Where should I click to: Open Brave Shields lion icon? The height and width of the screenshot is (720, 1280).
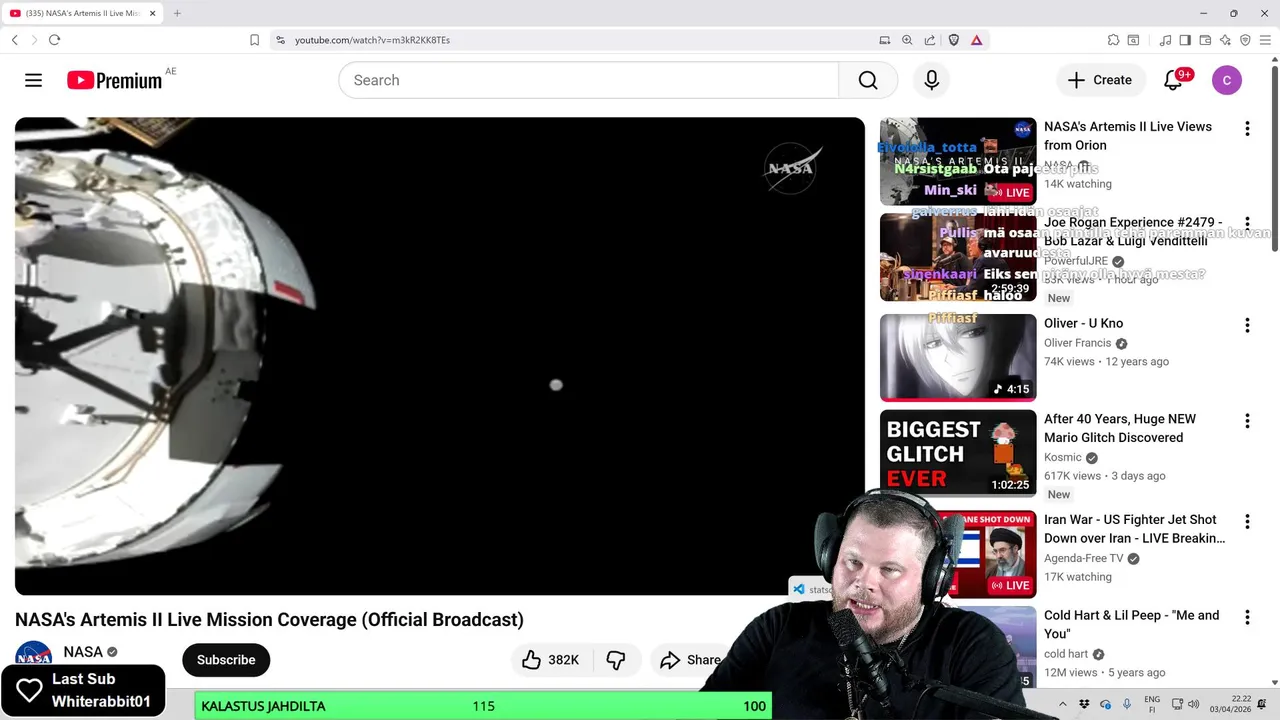tap(954, 40)
